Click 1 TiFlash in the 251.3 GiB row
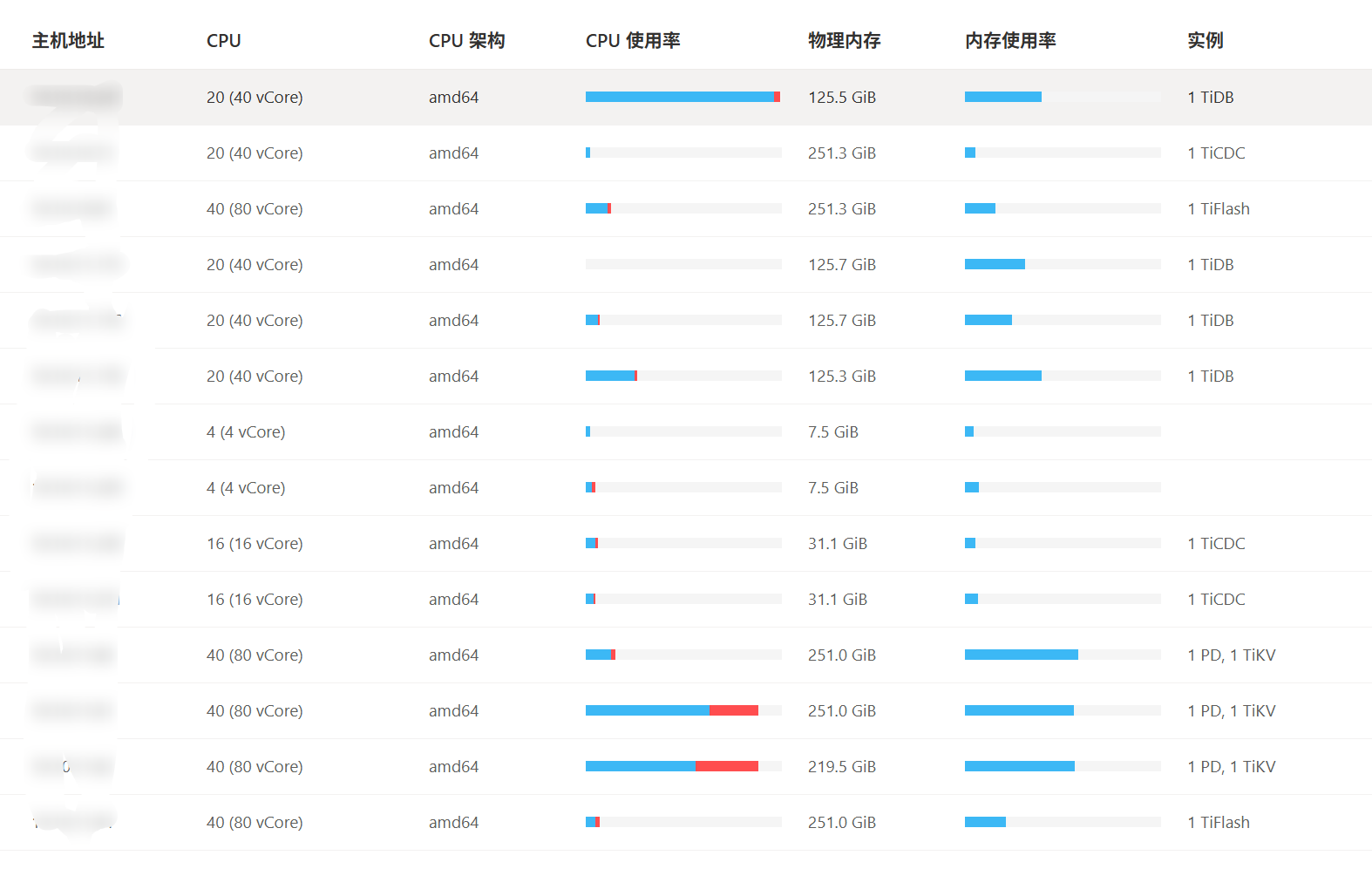The image size is (1372, 896). [1219, 209]
